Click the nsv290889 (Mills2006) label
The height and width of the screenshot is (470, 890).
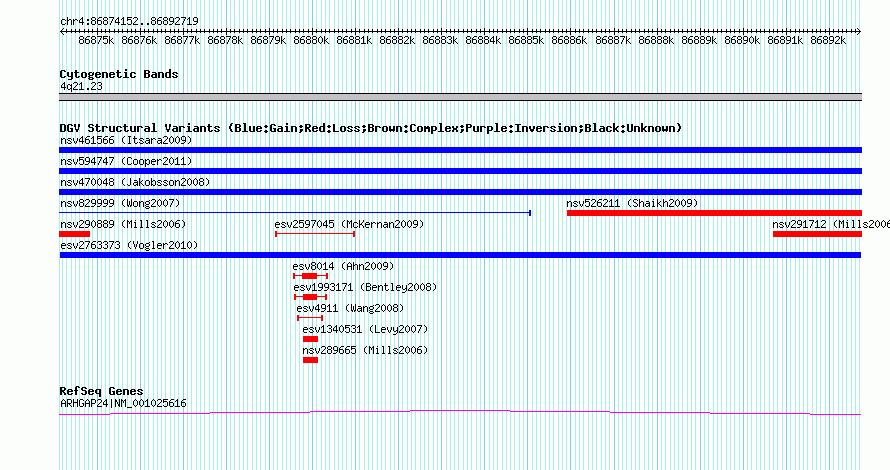123,224
